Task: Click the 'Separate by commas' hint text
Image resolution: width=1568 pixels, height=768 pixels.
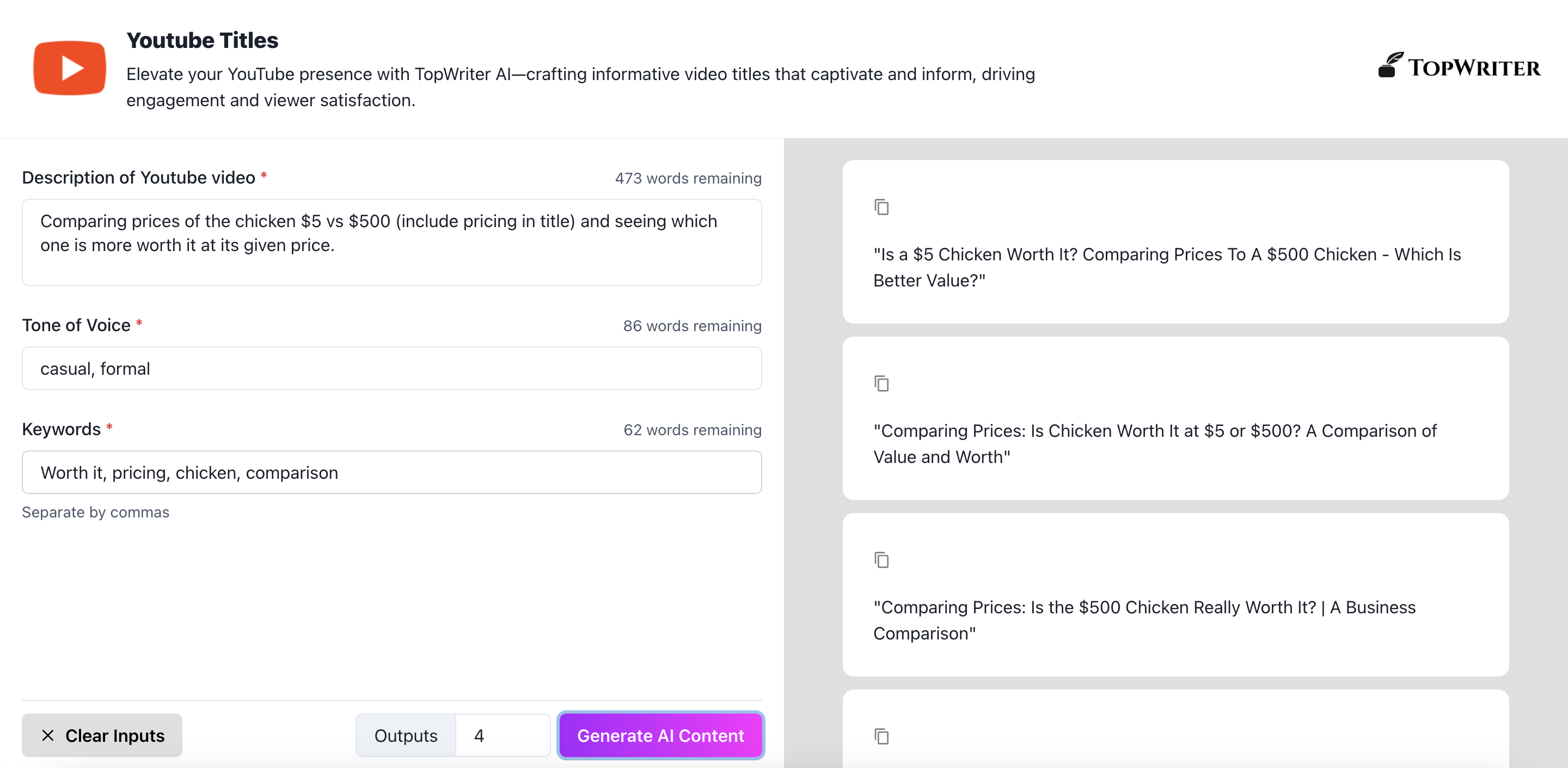Action: [x=96, y=512]
